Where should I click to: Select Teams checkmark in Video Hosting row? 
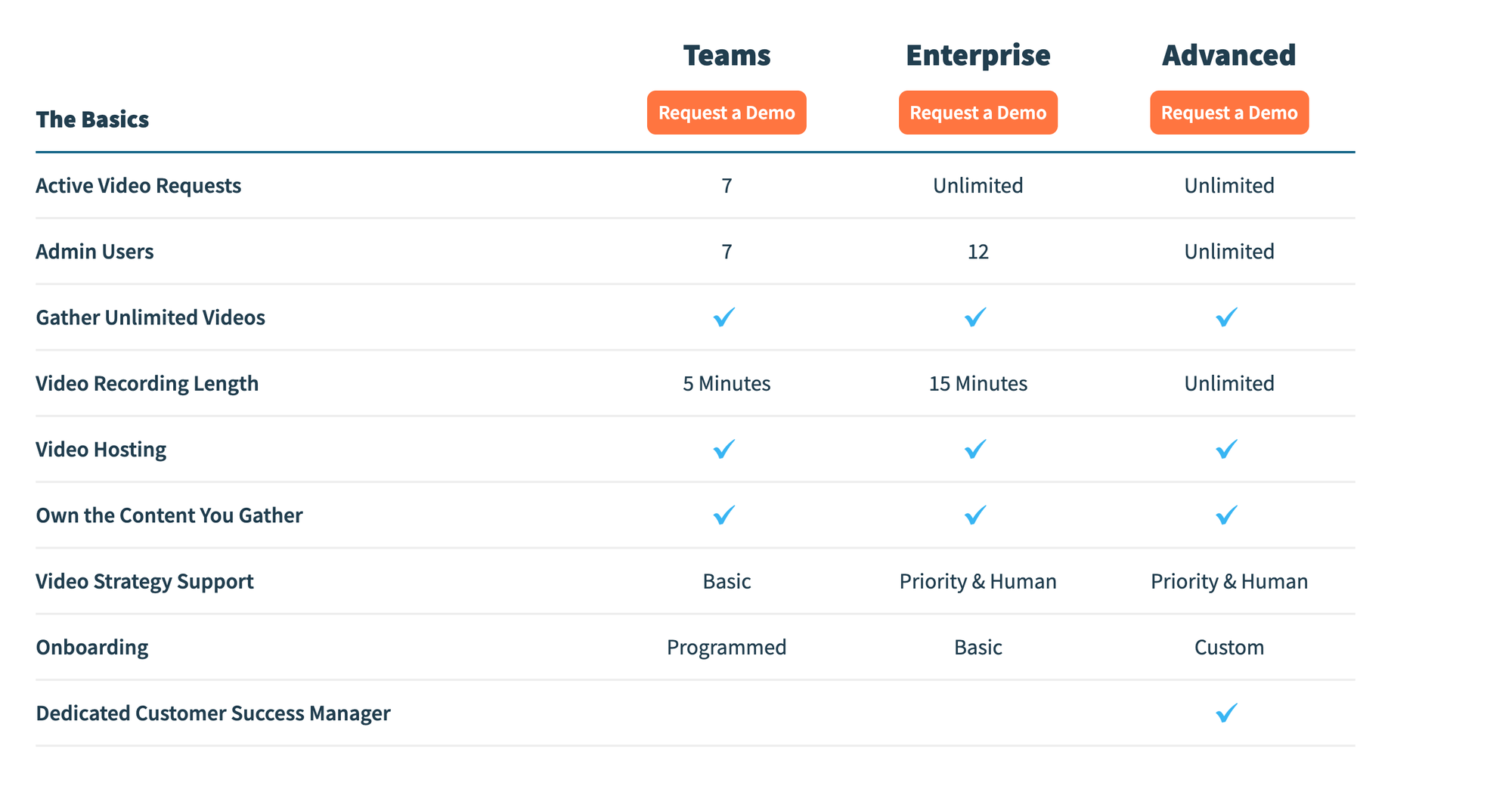pos(724,449)
